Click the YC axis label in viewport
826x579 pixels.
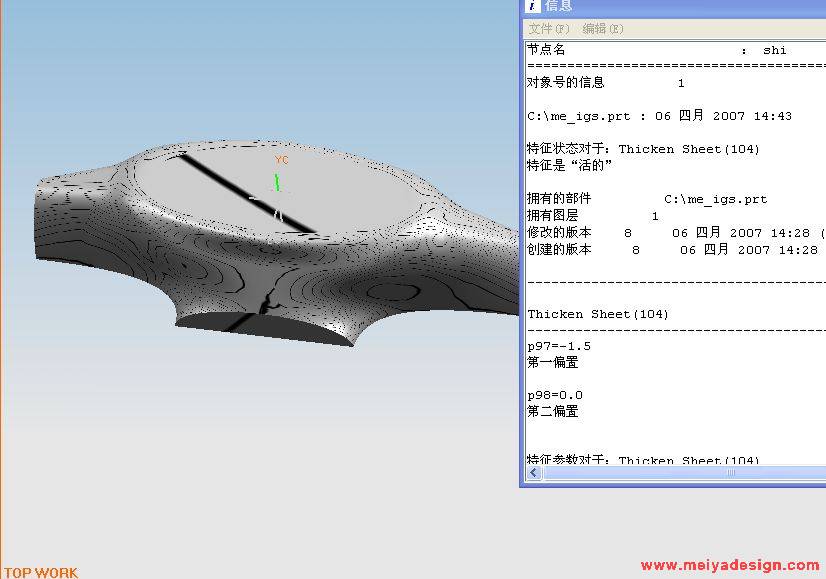[281, 159]
